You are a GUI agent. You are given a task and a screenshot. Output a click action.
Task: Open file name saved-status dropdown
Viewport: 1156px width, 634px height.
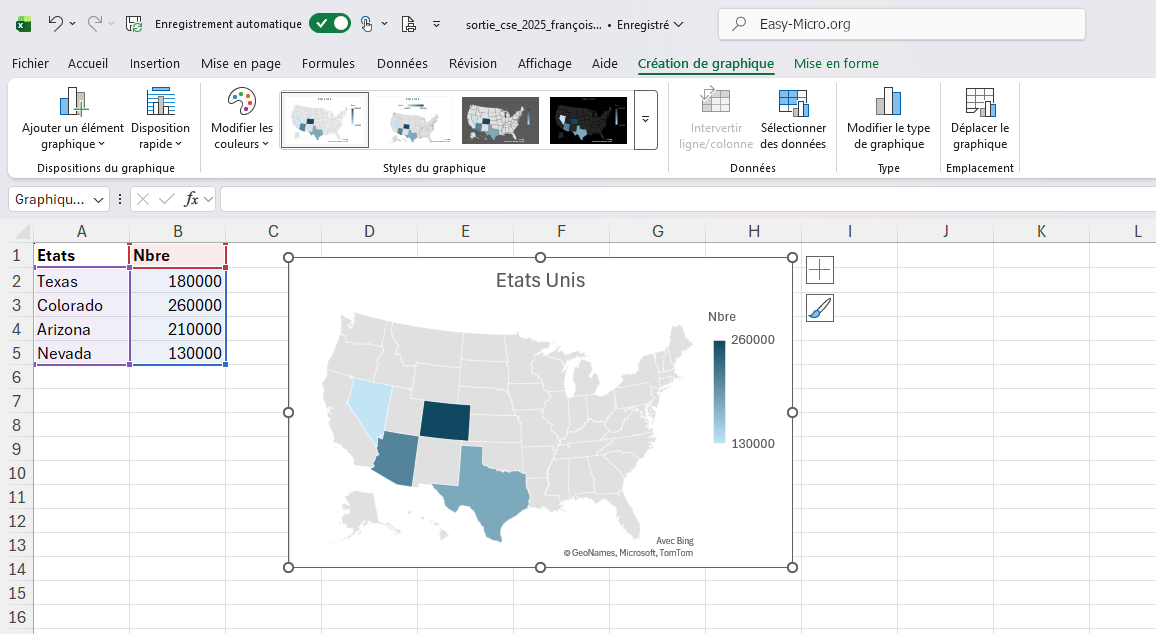point(680,24)
